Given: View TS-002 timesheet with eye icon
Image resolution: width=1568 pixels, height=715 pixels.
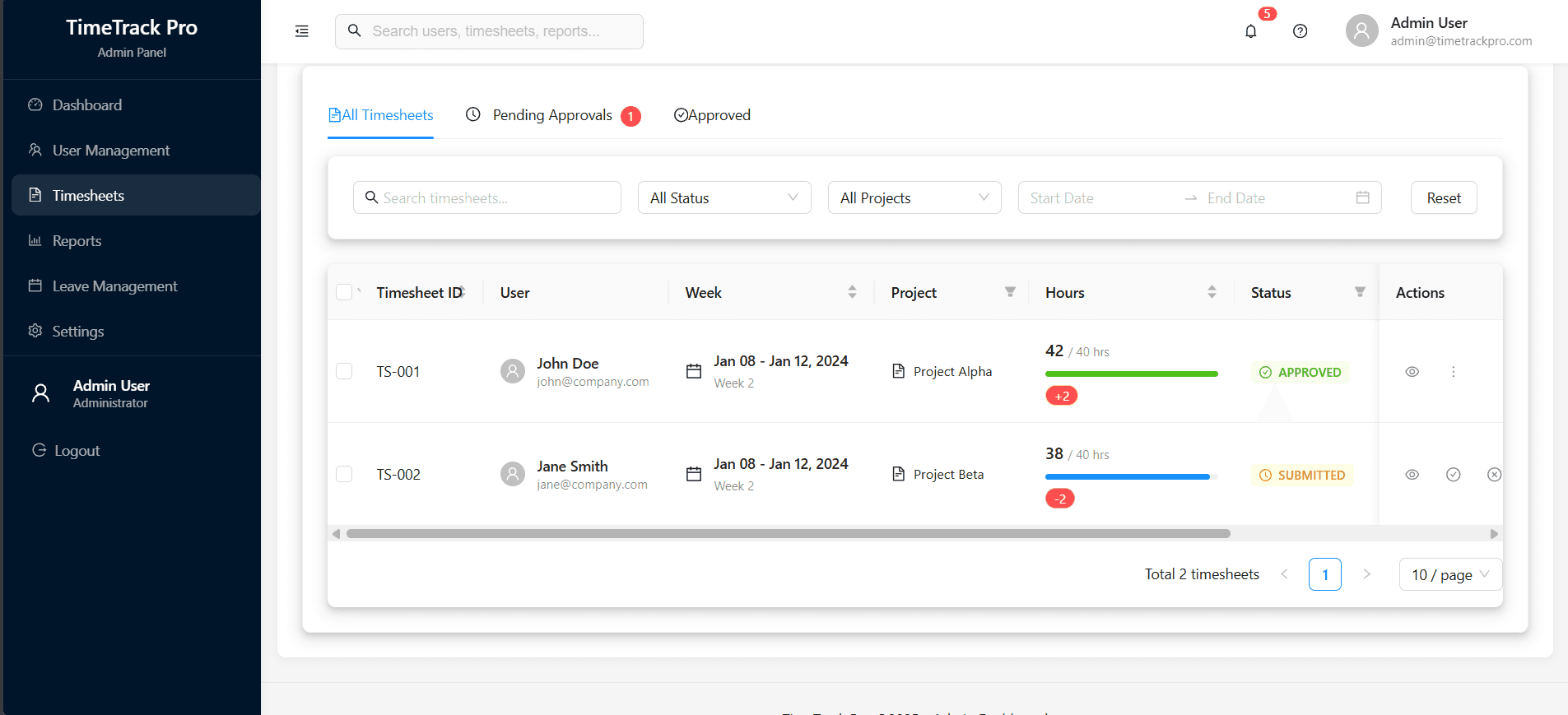Looking at the screenshot, I should coord(1412,475).
